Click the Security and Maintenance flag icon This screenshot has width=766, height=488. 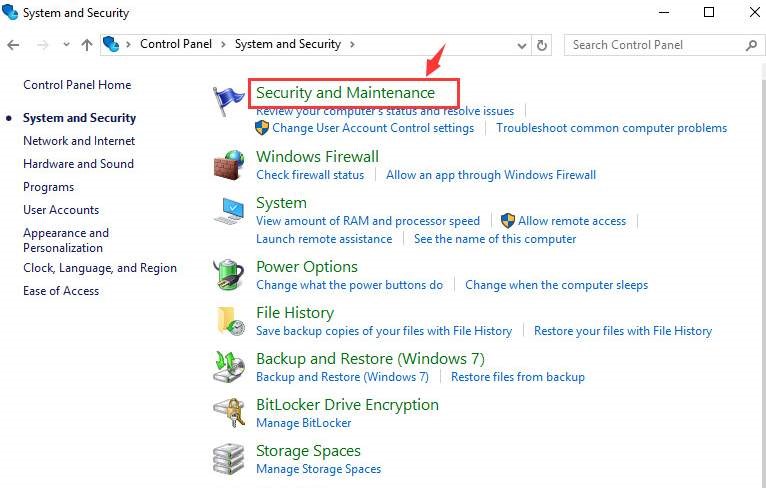coord(227,100)
